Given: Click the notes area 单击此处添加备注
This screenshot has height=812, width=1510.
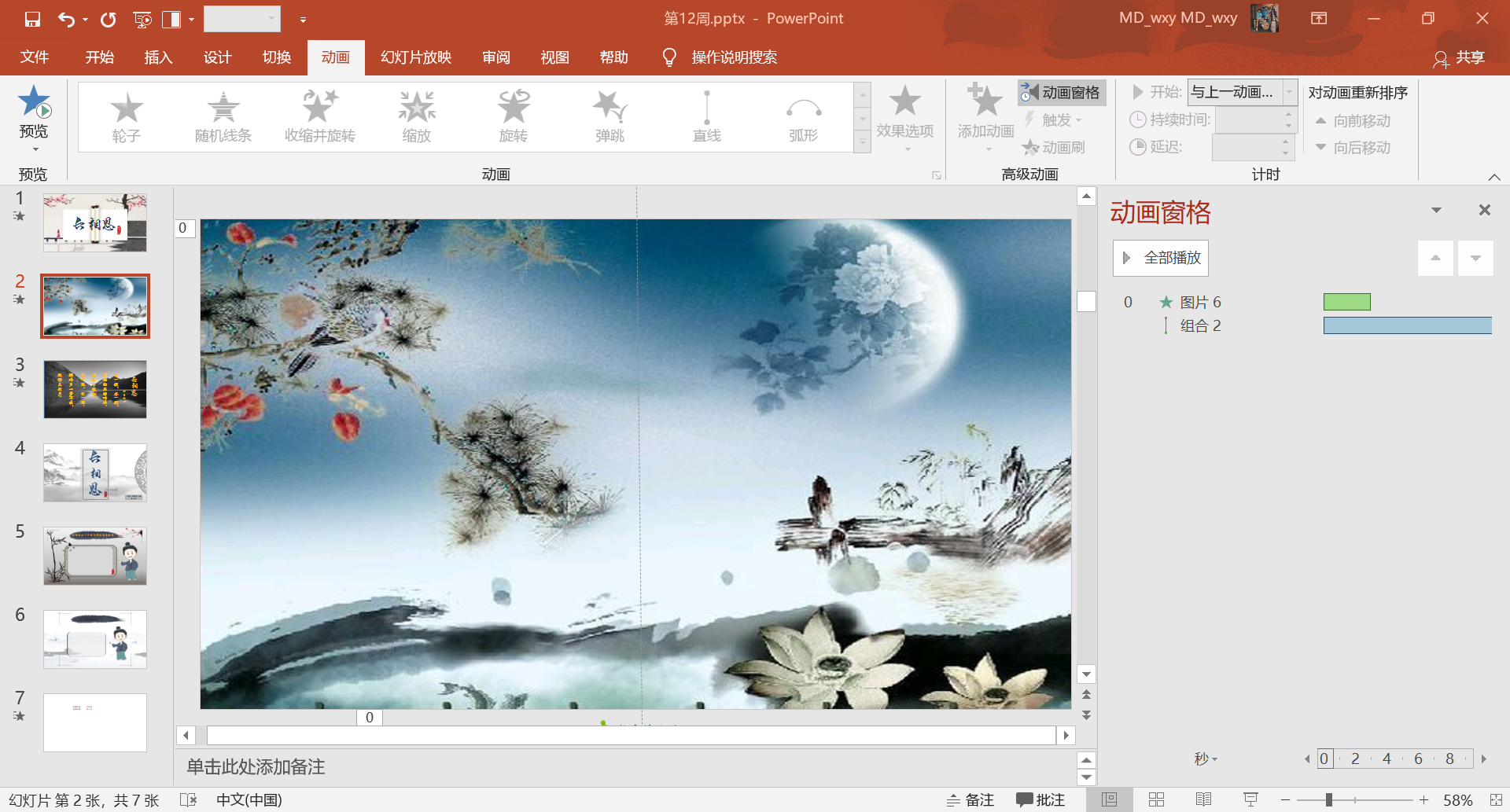Looking at the screenshot, I should click(x=256, y=767).
